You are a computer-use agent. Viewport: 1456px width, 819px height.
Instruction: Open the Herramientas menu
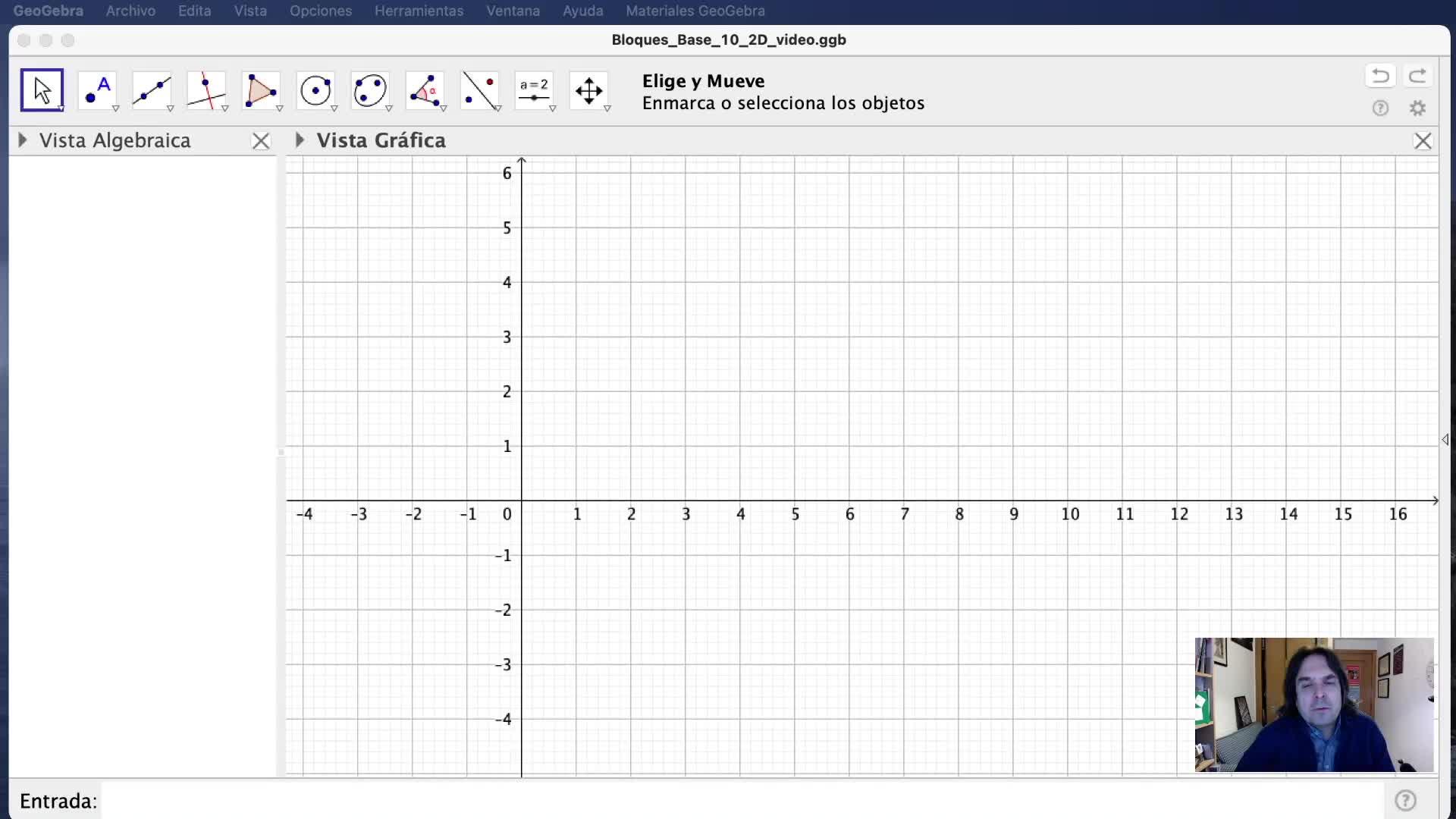(x=419, y=11)
